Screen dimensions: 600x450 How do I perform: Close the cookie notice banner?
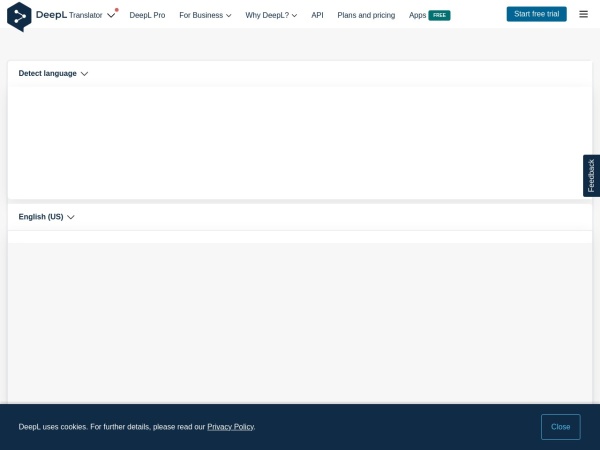pos(560,427)
